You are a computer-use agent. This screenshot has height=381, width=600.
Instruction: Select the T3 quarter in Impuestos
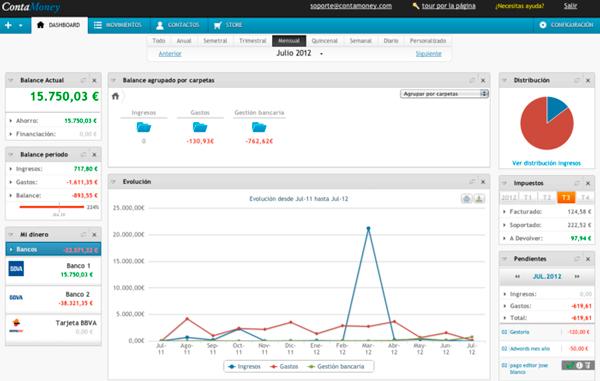[566, 197]
